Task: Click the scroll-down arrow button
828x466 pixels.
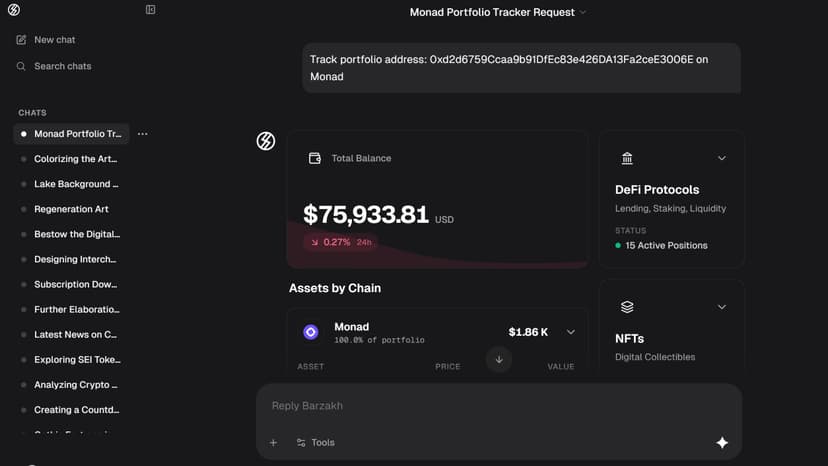Action: pos(499,359)
